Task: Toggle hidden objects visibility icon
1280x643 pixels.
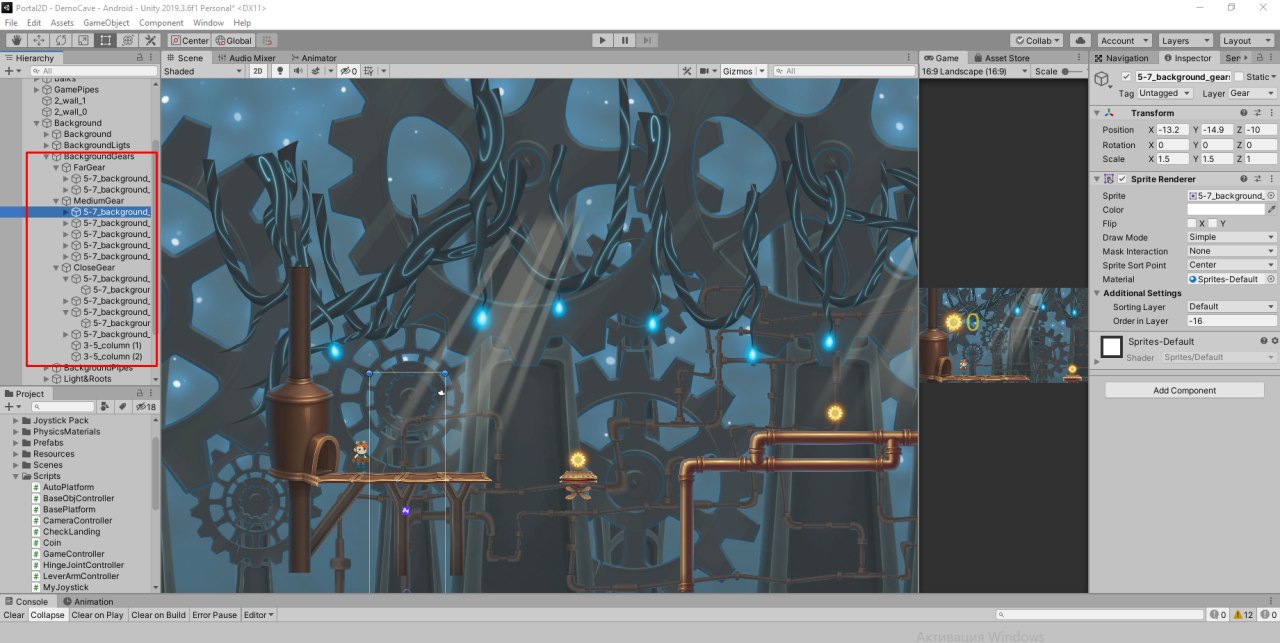Action: click(349, 72)
